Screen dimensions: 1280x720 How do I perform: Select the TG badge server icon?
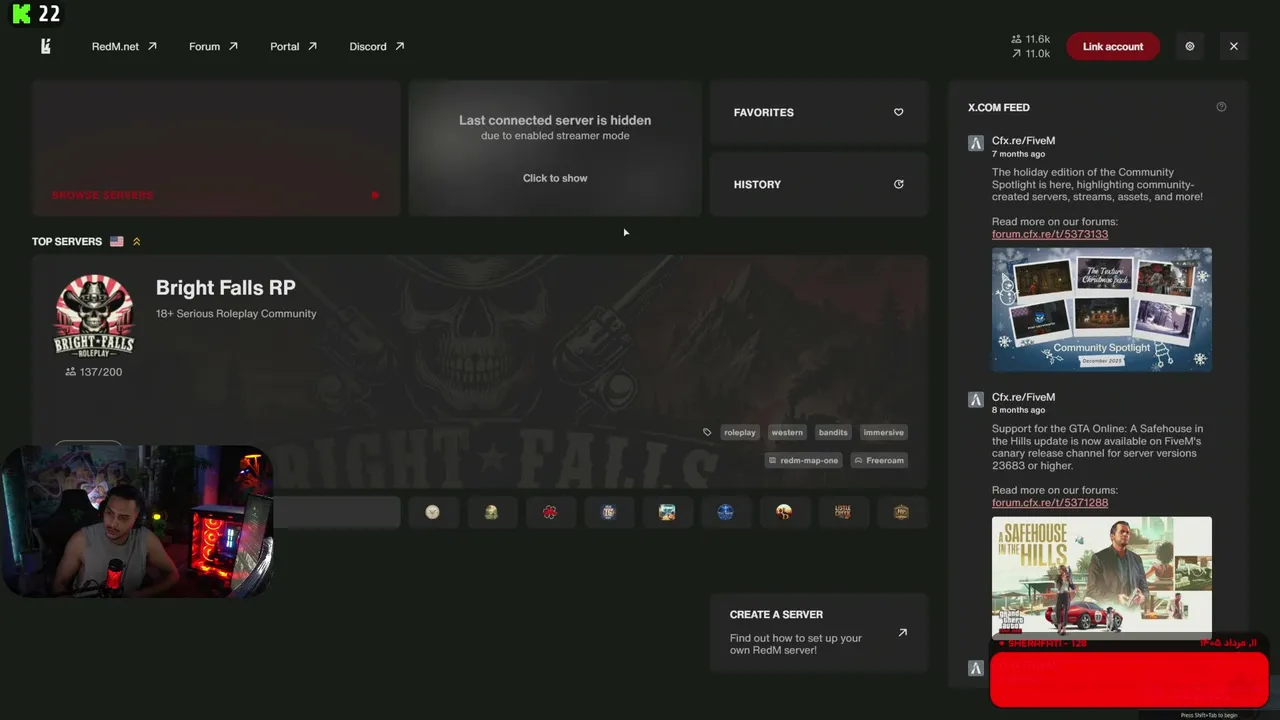[608, 512]
